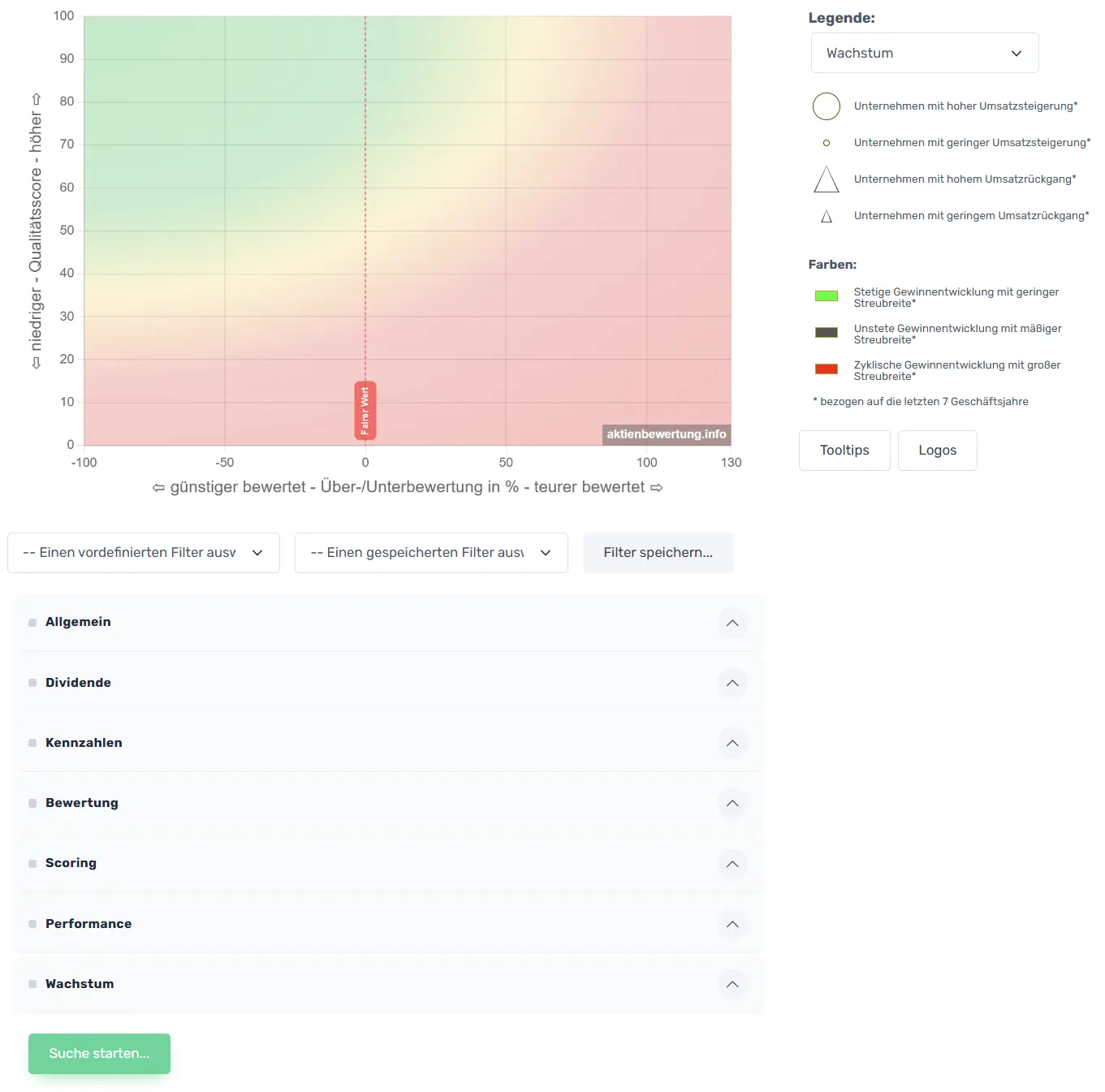This screenshot has width=1105, height=1092.
Task: Collapse the Kennzahlen section chevron
Action: tap(732, 743)
